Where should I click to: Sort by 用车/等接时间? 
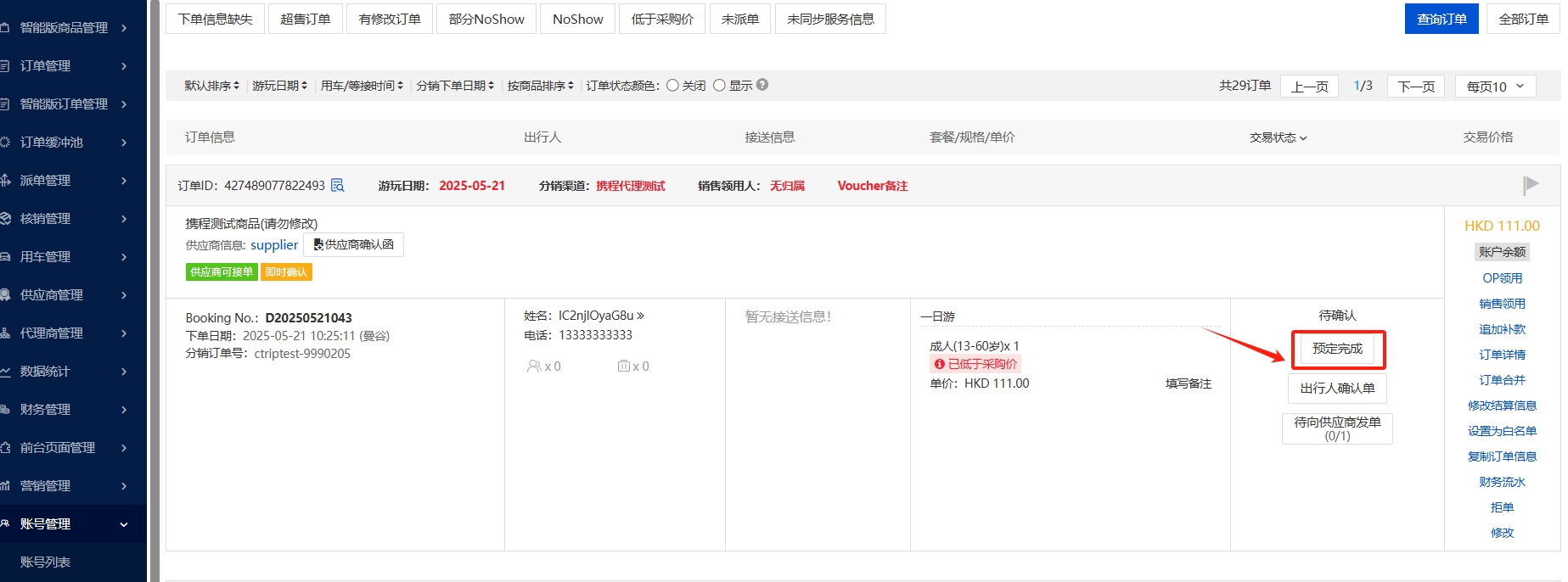(x=362, y=86)
